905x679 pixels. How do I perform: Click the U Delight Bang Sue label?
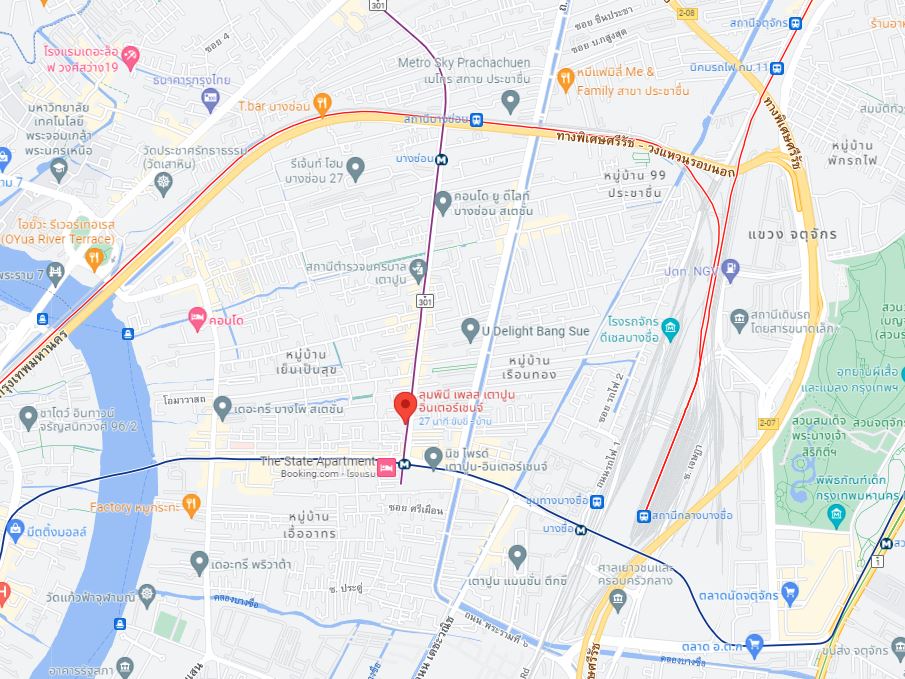[x=535, y=331]
